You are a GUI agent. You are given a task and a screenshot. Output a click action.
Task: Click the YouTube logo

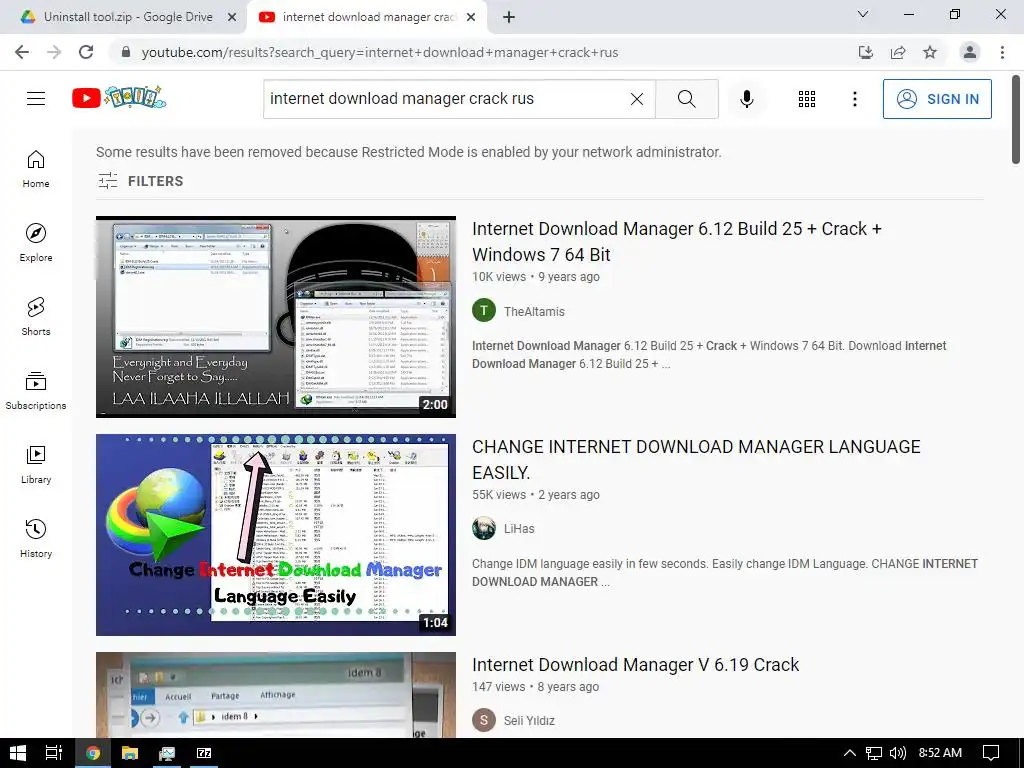click(119, 98)
